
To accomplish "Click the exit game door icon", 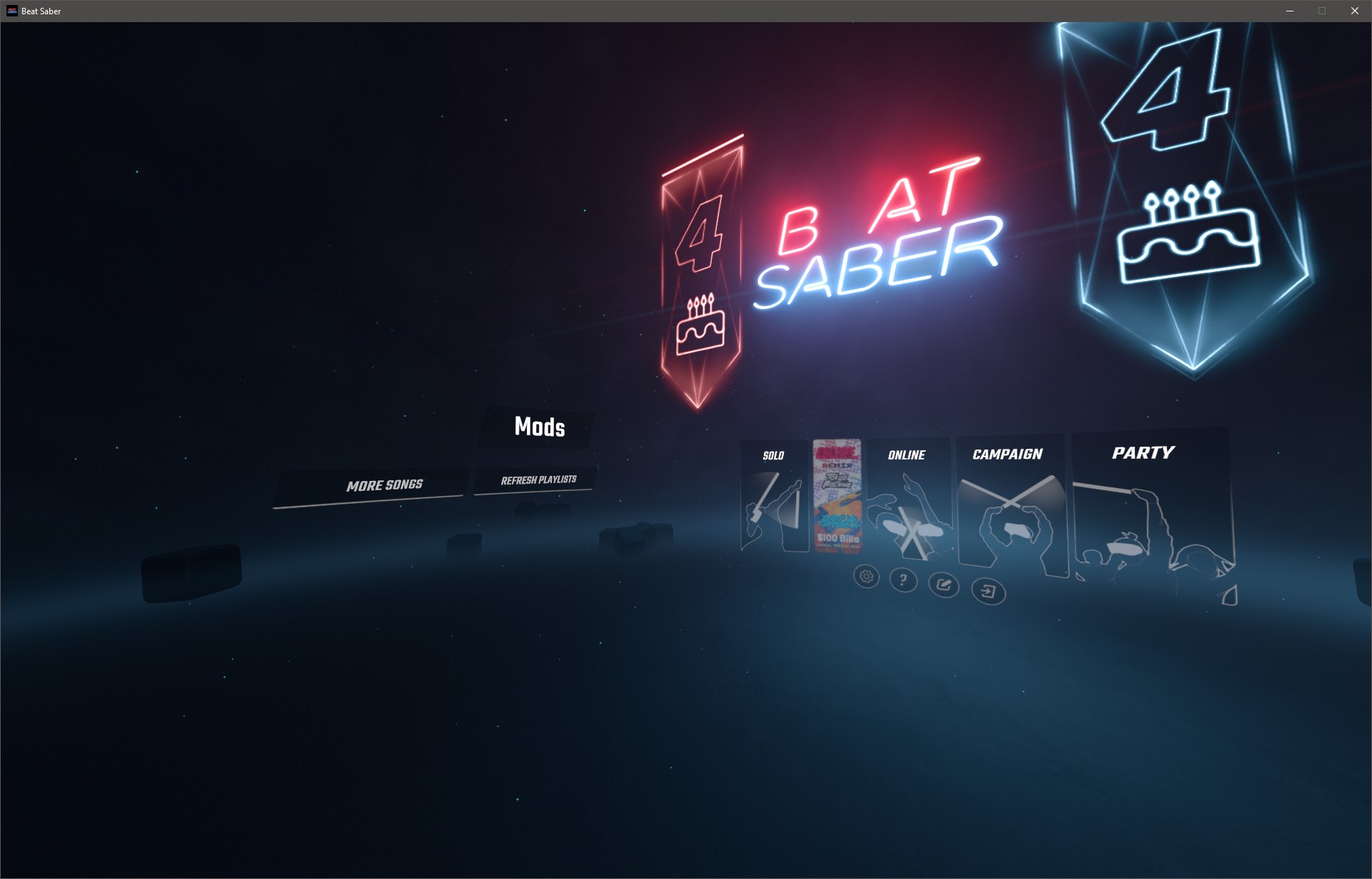I will 989,591.
